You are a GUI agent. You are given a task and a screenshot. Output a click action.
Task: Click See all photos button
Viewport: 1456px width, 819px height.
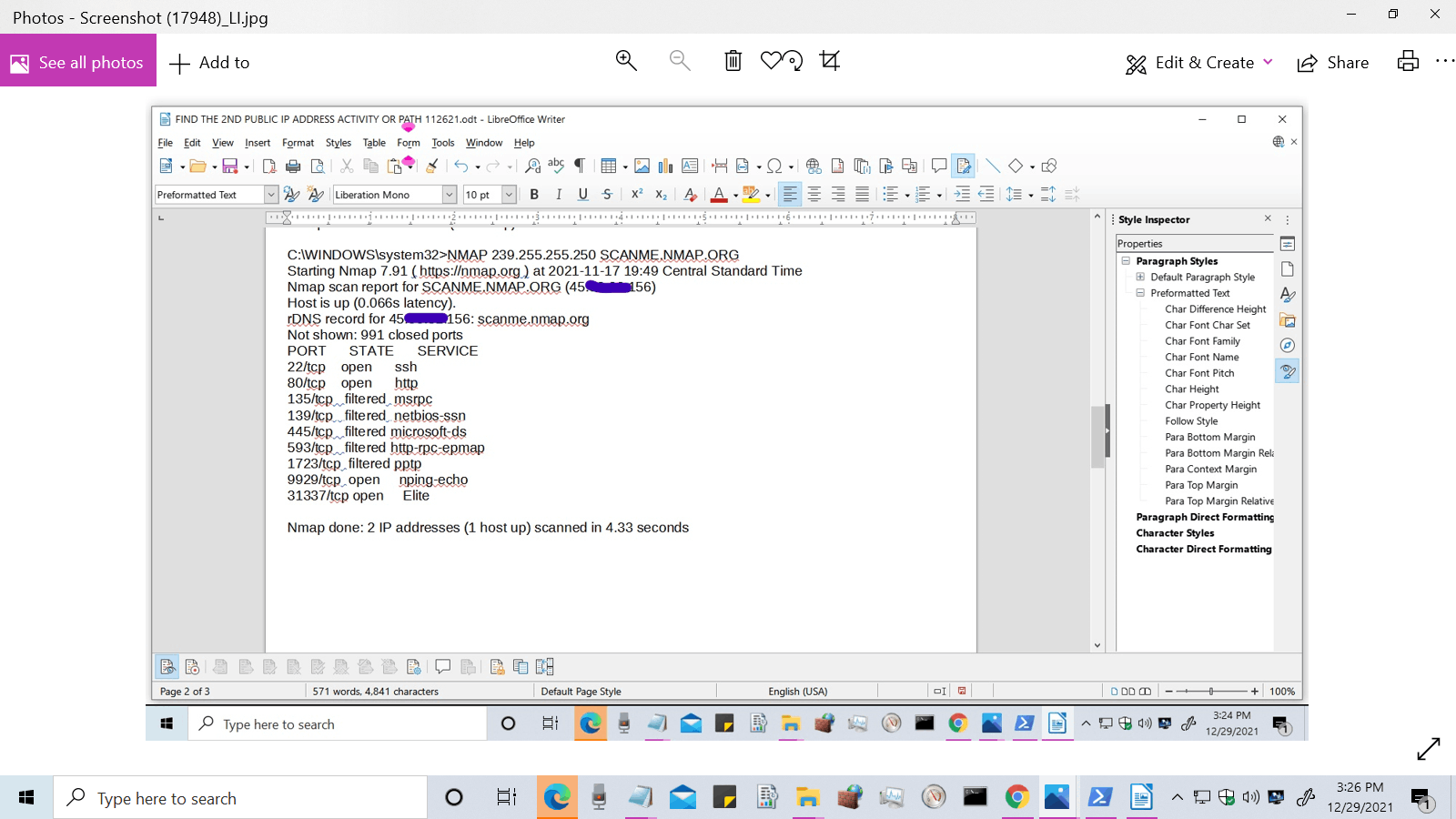(x=78, y=62)
